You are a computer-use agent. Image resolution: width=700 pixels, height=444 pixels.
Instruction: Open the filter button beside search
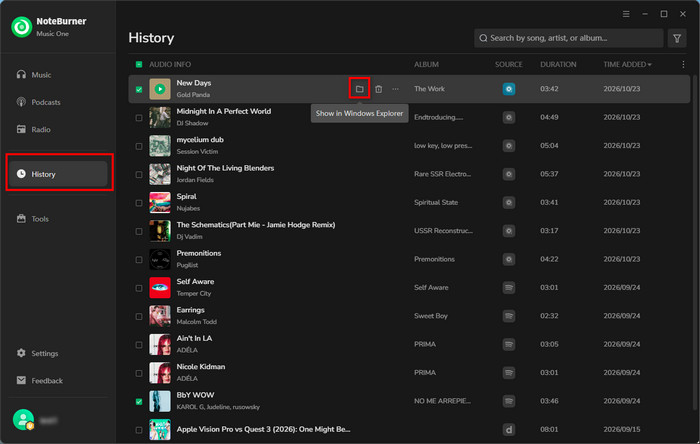tap(677, 38)
